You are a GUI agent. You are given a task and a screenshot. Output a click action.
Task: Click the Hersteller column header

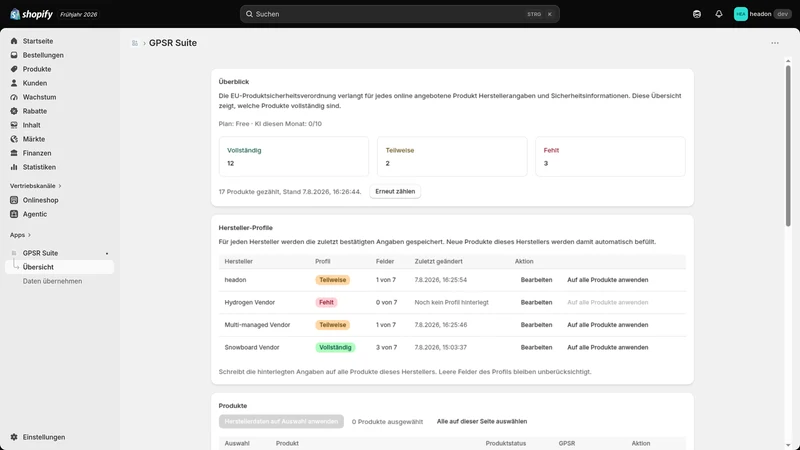239,261
